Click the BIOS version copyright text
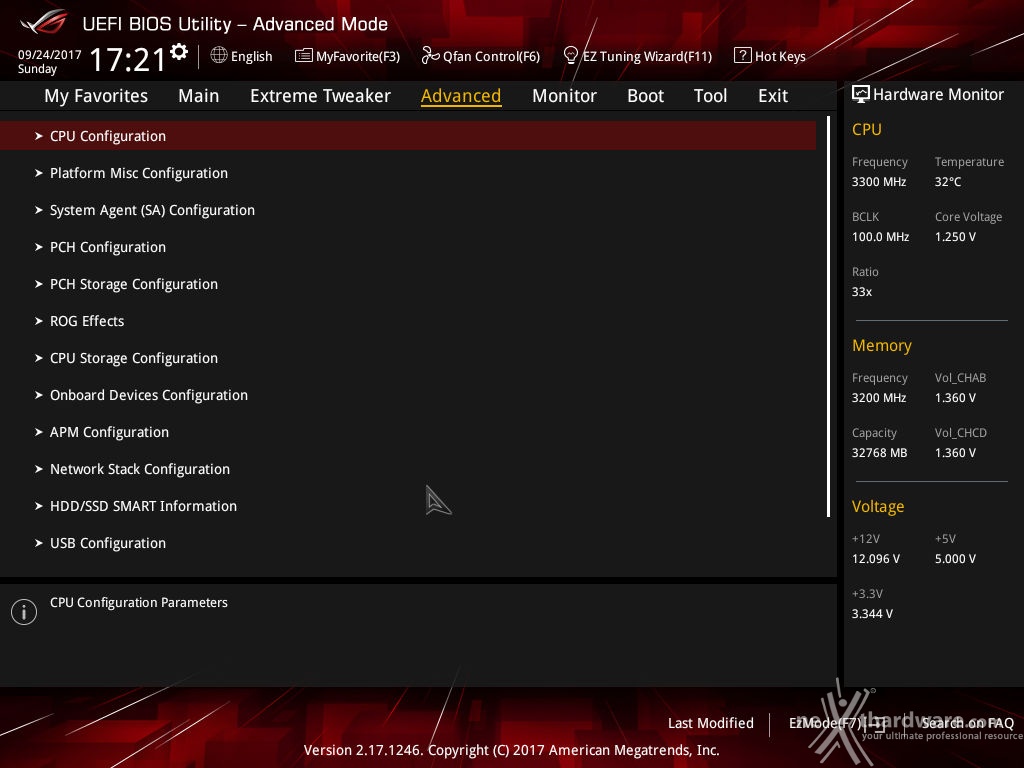The width and height of the screenshot is (1024, 768). (x=511, y=750)
